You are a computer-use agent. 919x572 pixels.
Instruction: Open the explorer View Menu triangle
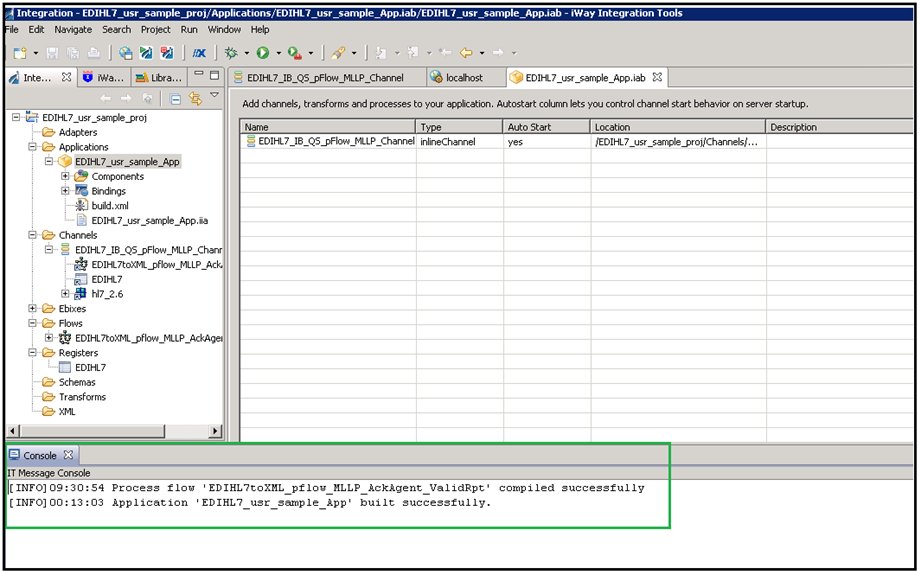point(215,95)
